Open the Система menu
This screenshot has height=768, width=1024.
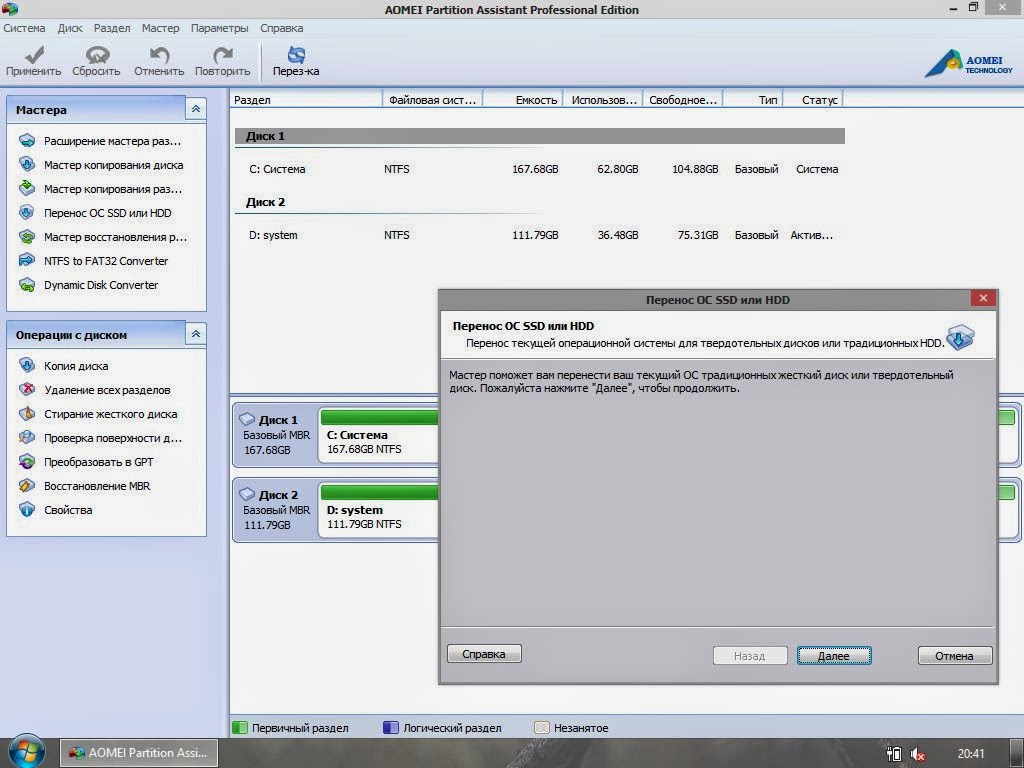pos(24,28)
